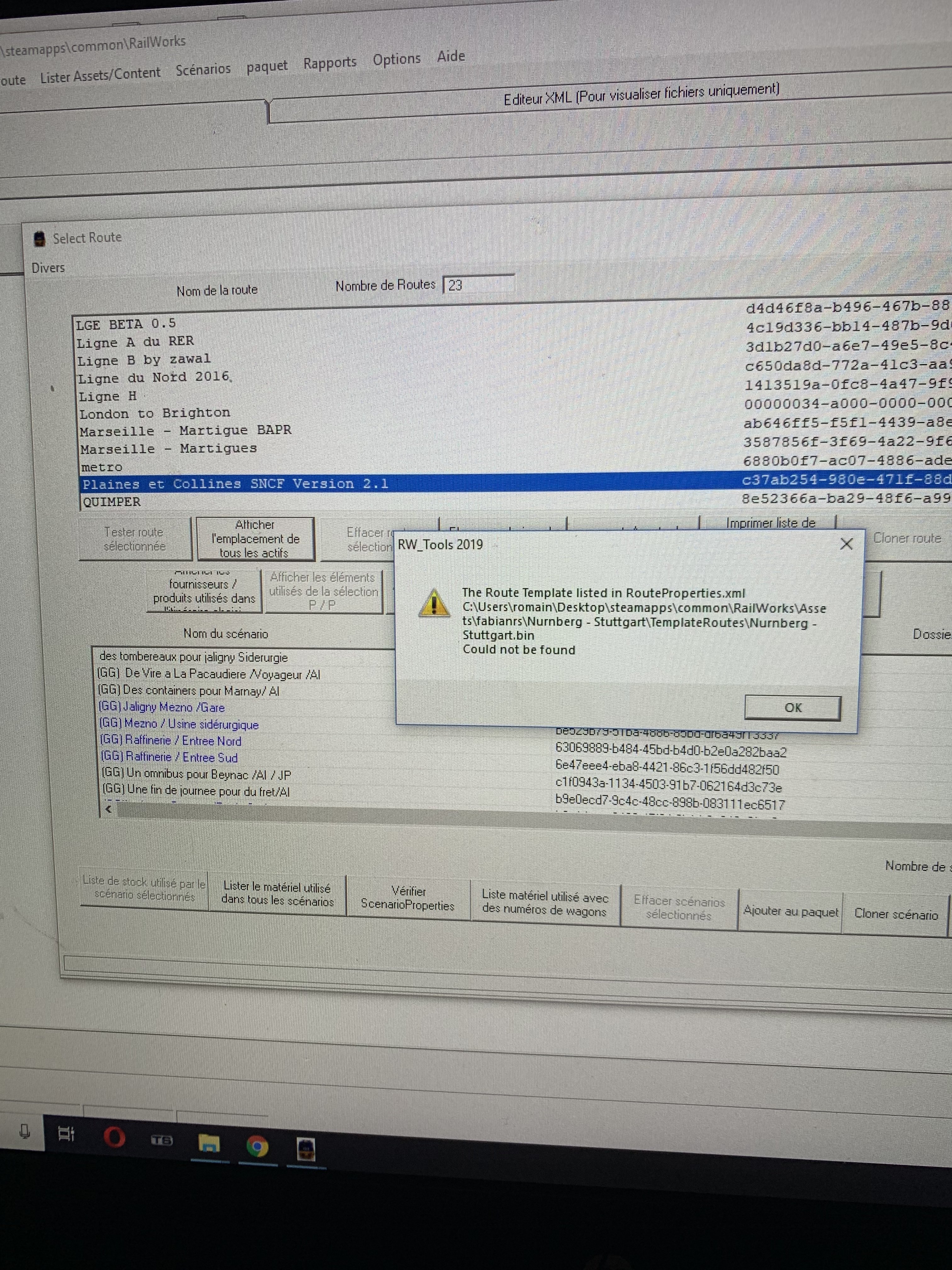The height and width of the screenshot is (1270, 952).
Task: Select scenario De Vire a La Pacaudiere
Action: 209,674
